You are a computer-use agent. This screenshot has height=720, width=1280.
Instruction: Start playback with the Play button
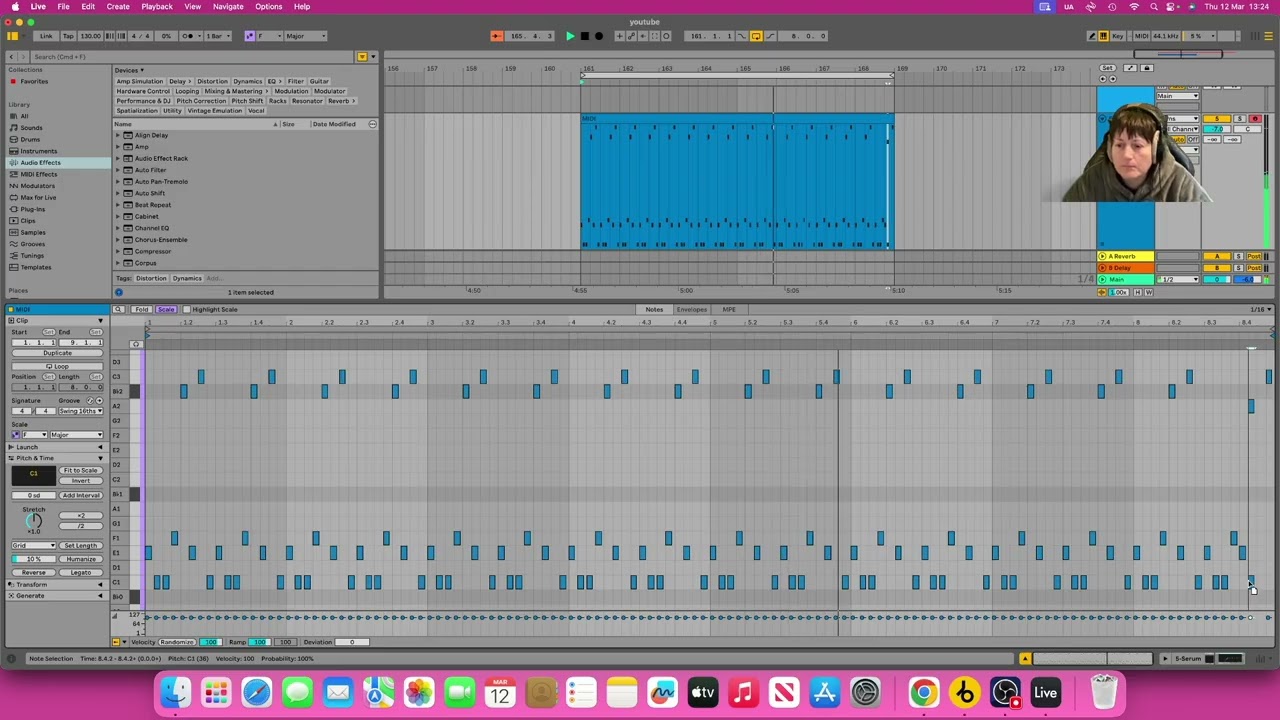pos(570,36)
